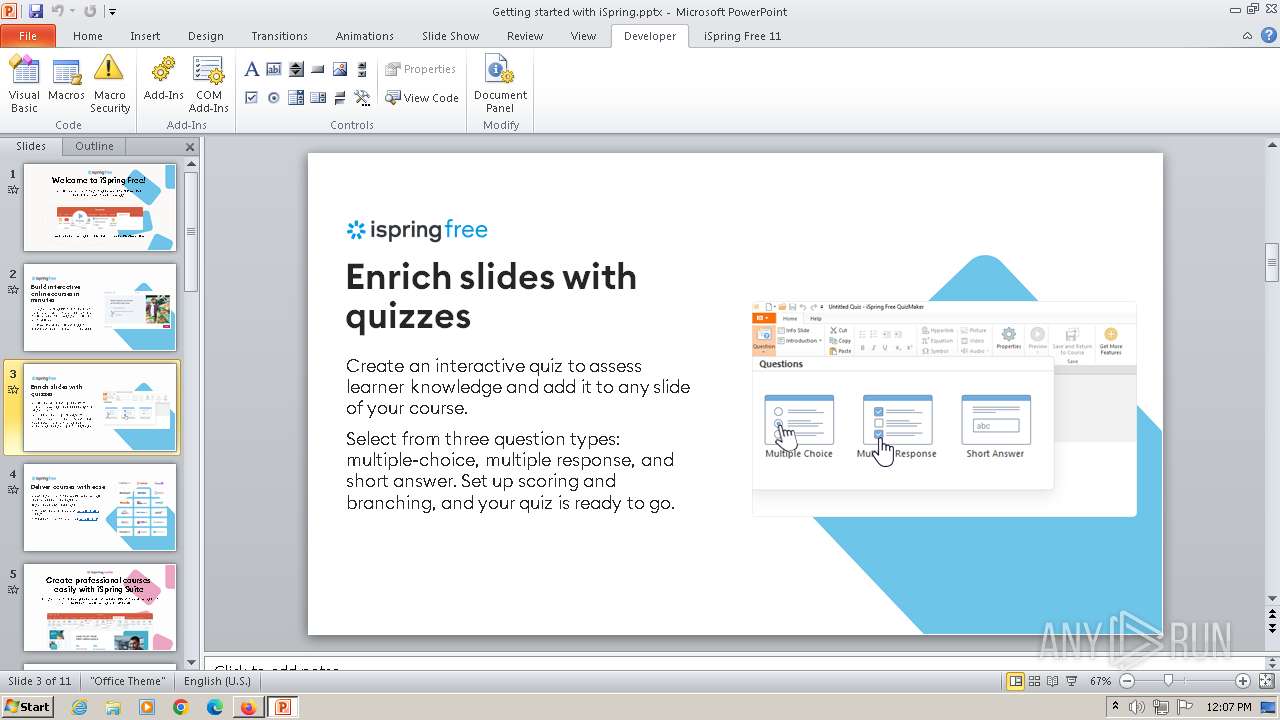Customize Quick Access Toolbar dropdown
The image size is (1280, 720).
[112, 12]
